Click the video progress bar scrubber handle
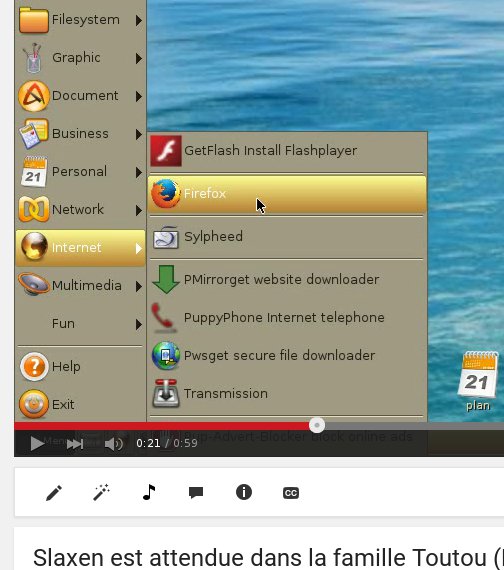This screenshot has width=504, height=570. [x=317, y=425]
